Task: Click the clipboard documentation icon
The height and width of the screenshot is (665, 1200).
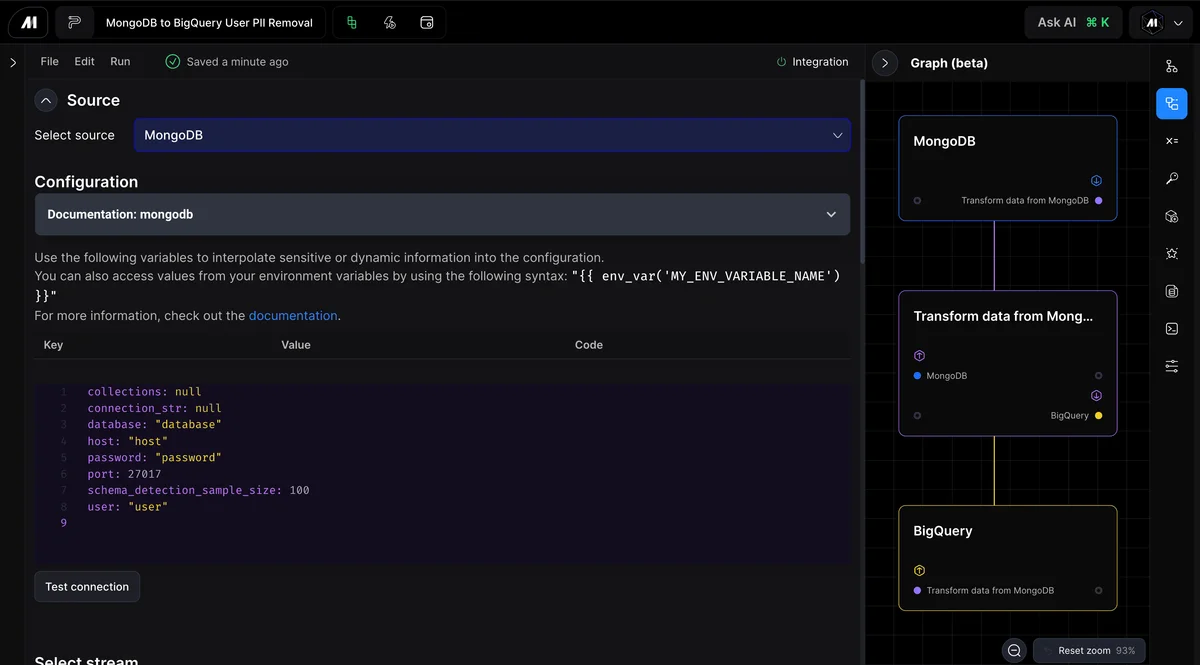Action: pyautogui.click(x=1171, y=290)
